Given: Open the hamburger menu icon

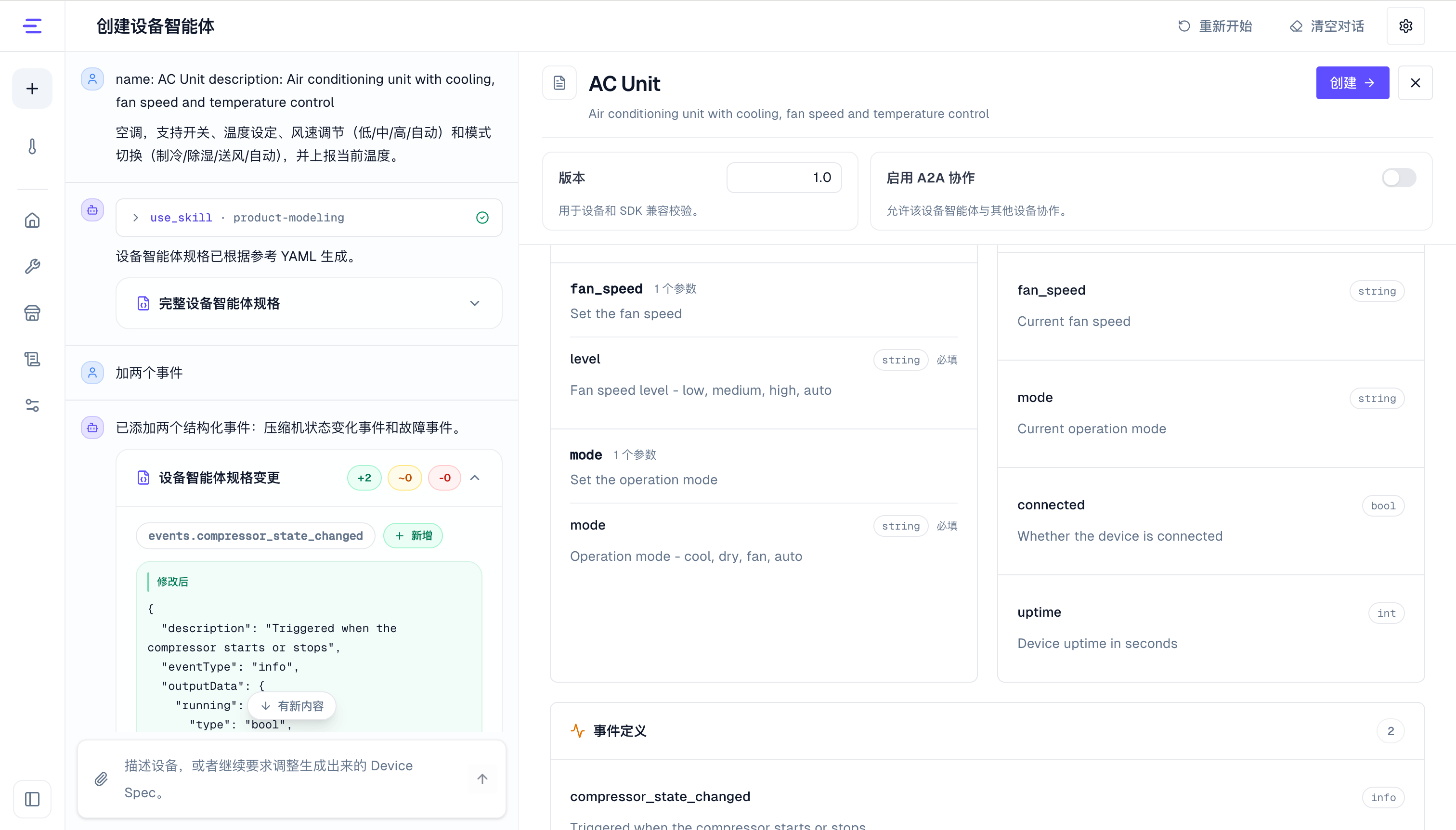Looking at the screenshot, I should [32, 26].
